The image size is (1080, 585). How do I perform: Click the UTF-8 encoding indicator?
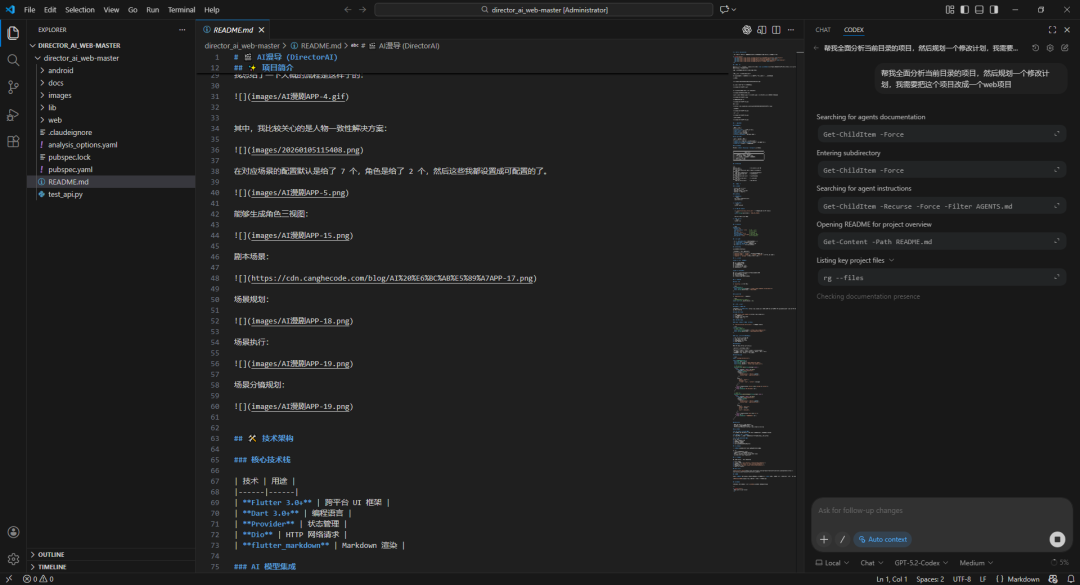point(962,579)
